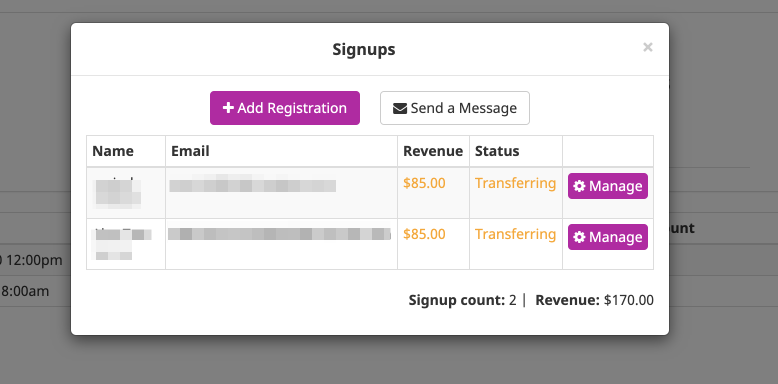Click the gear icon in second Manage button

point(579,237)
